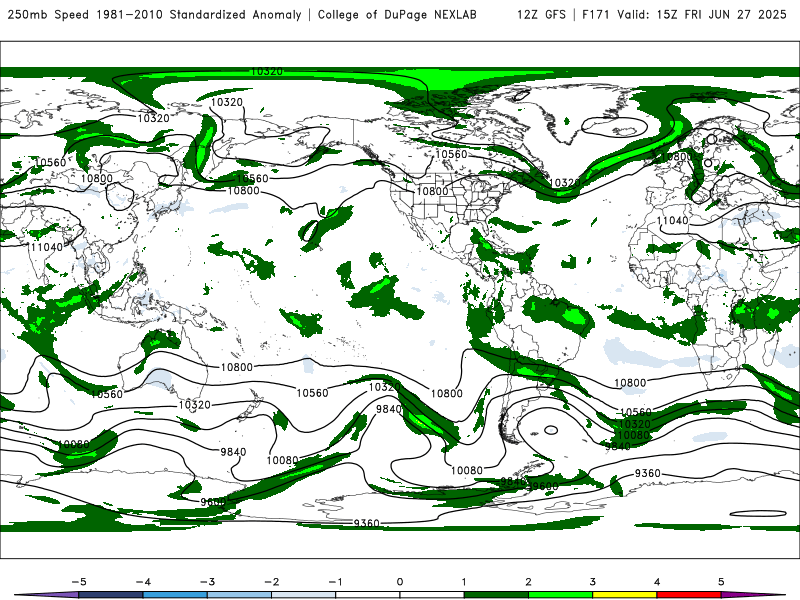Click the '2' colorbar label
The image size is (800, 600).
[529, 582]
